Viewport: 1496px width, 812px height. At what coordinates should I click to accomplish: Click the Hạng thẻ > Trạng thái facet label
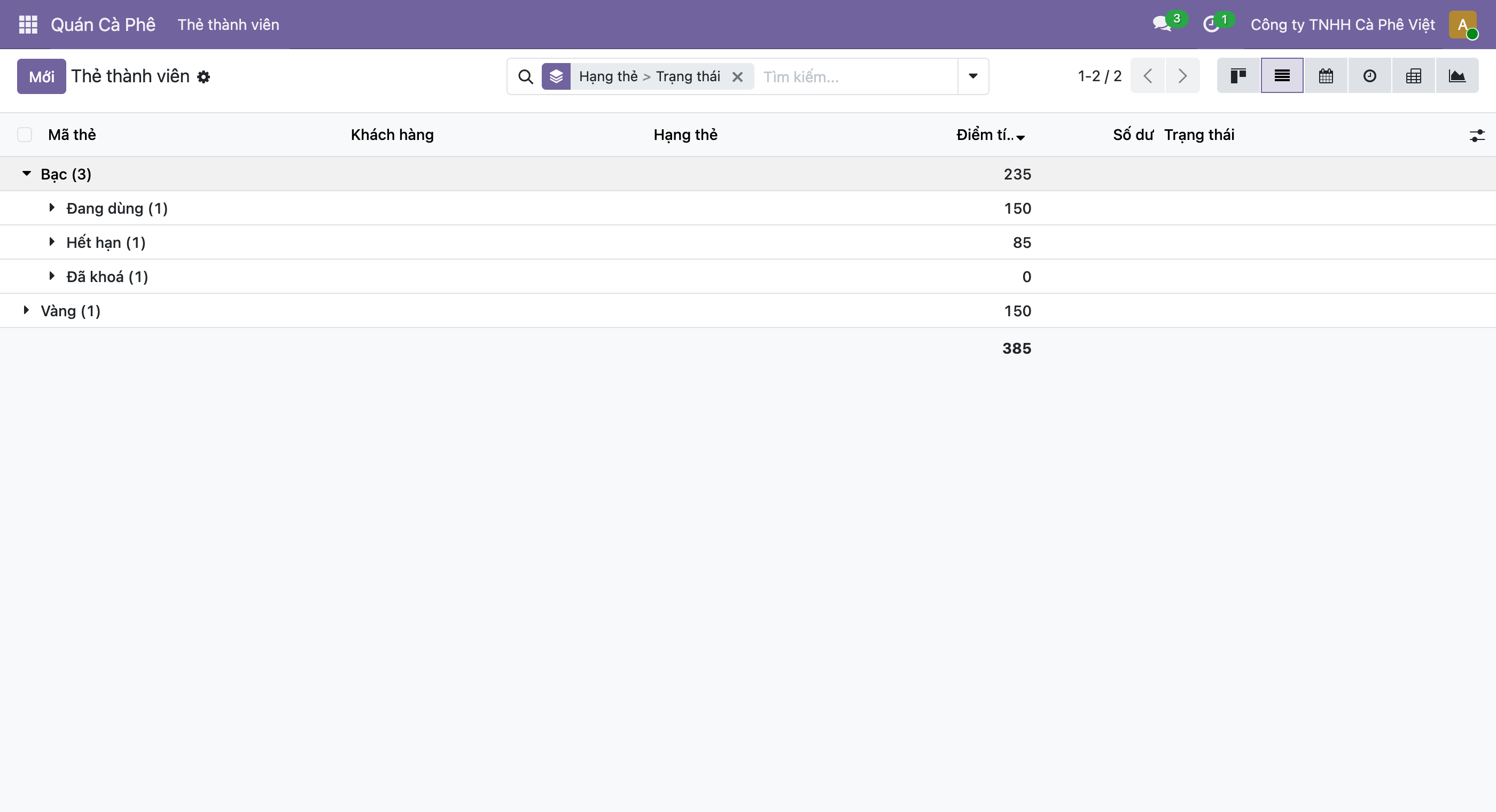(x=649, y=77)
